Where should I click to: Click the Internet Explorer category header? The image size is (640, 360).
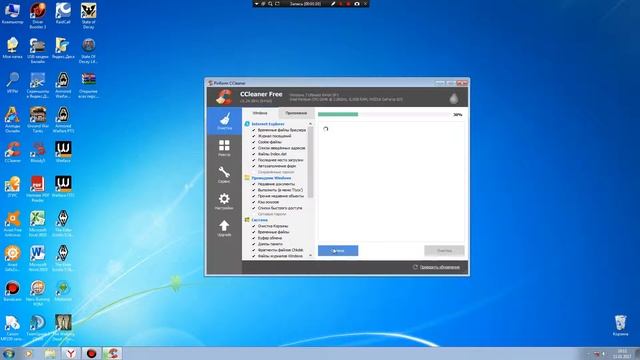click(268, 124)
